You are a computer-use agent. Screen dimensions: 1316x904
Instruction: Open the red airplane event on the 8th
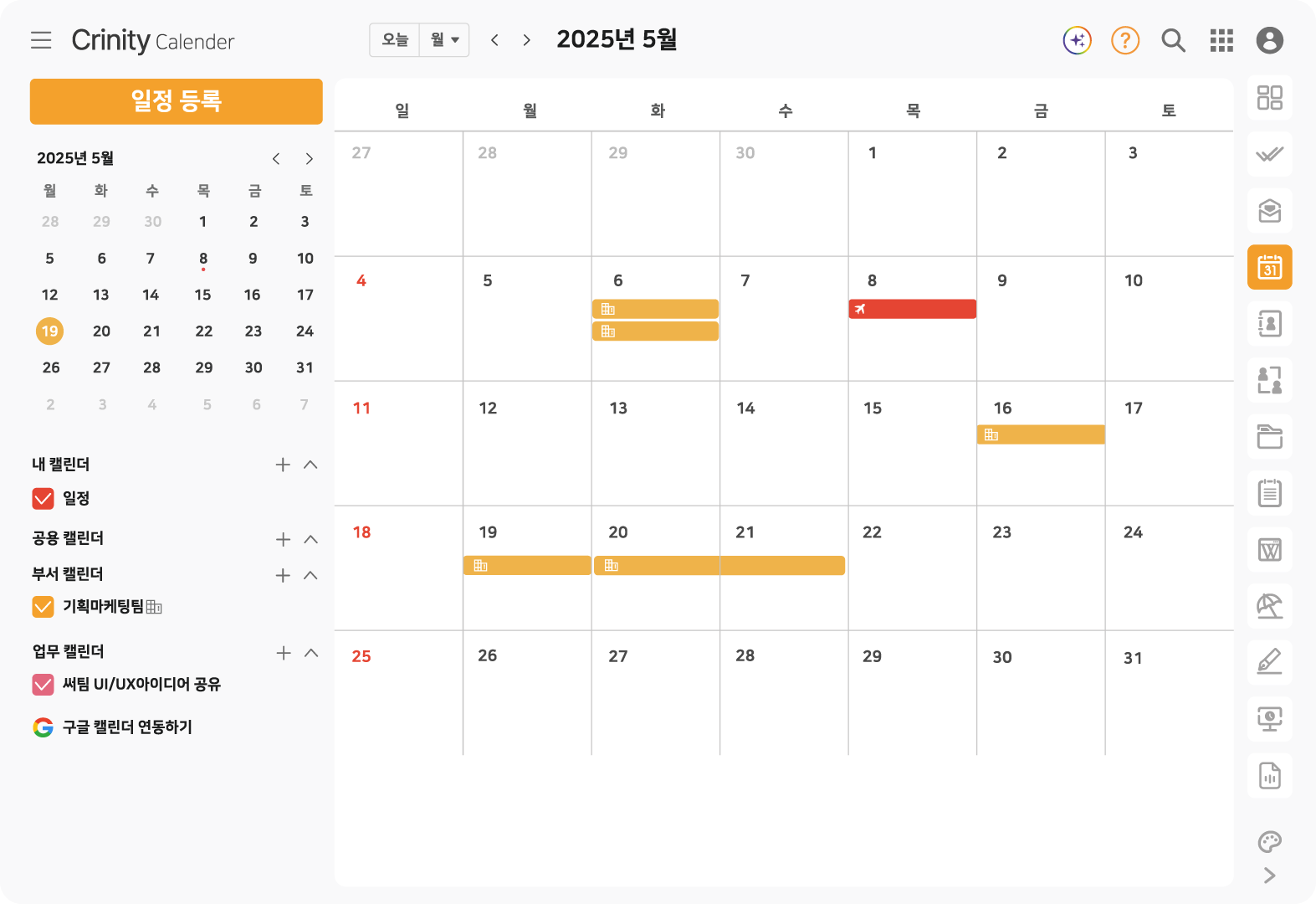click(x=913, y=309)
